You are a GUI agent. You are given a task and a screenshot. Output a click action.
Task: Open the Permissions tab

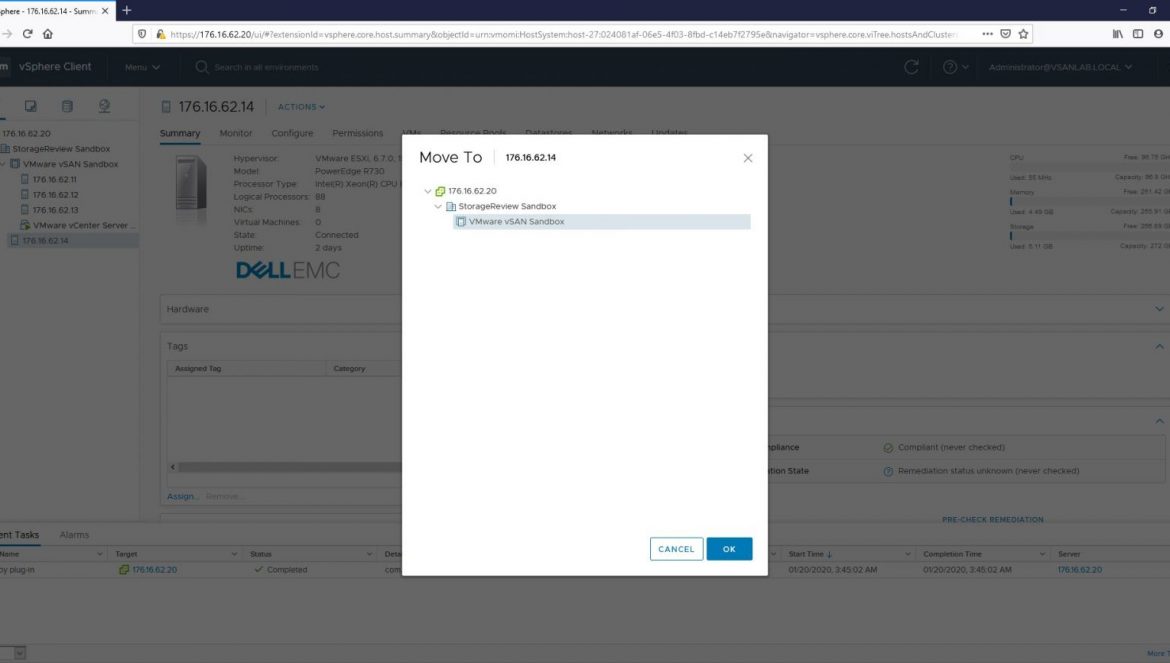(x=357, y=133)
